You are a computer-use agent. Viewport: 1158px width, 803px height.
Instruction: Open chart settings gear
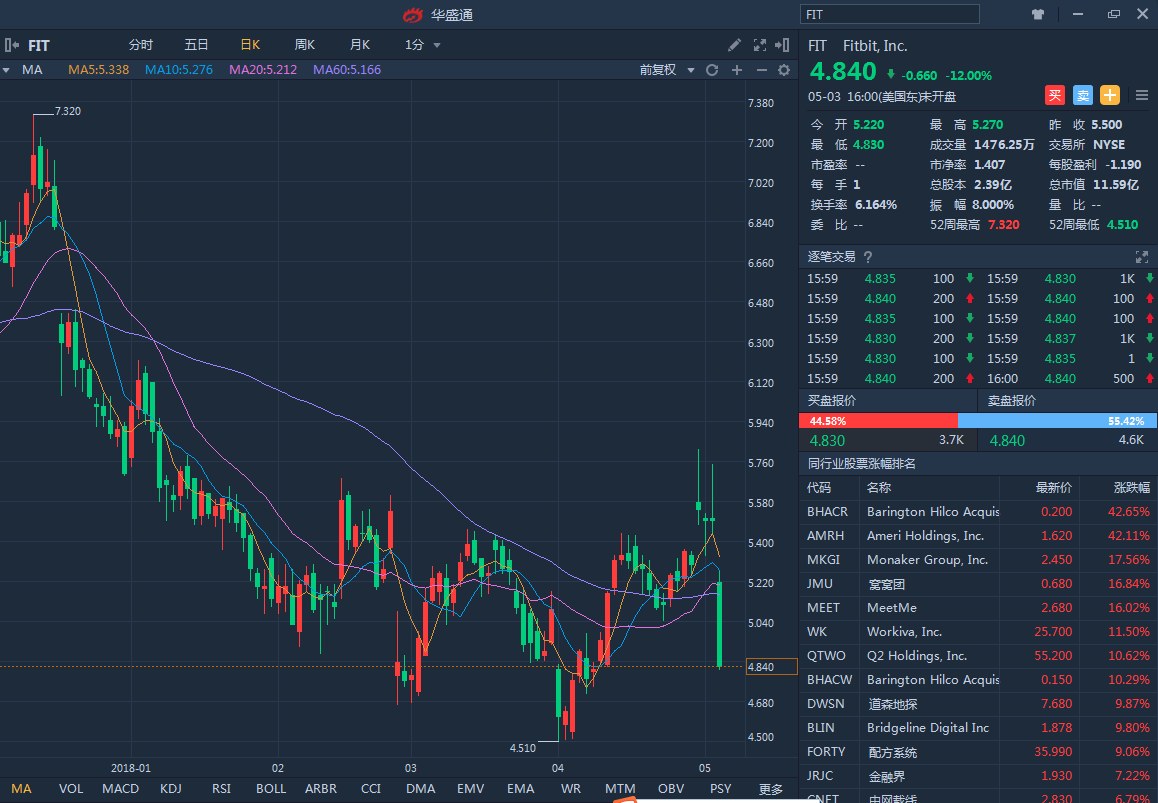(x=784, y=70)
